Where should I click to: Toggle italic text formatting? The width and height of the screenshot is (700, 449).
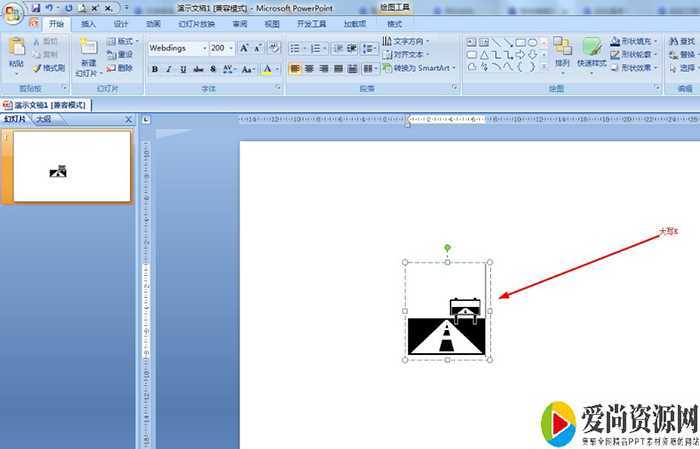[x=169, y=69]
